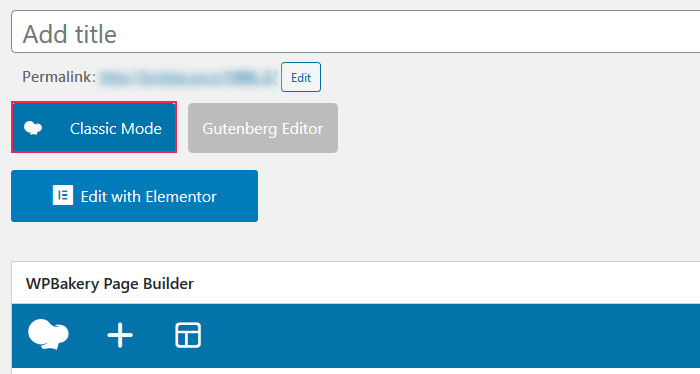
Task: Click the small Edit button beside Permalink
Action: point(301,77)
